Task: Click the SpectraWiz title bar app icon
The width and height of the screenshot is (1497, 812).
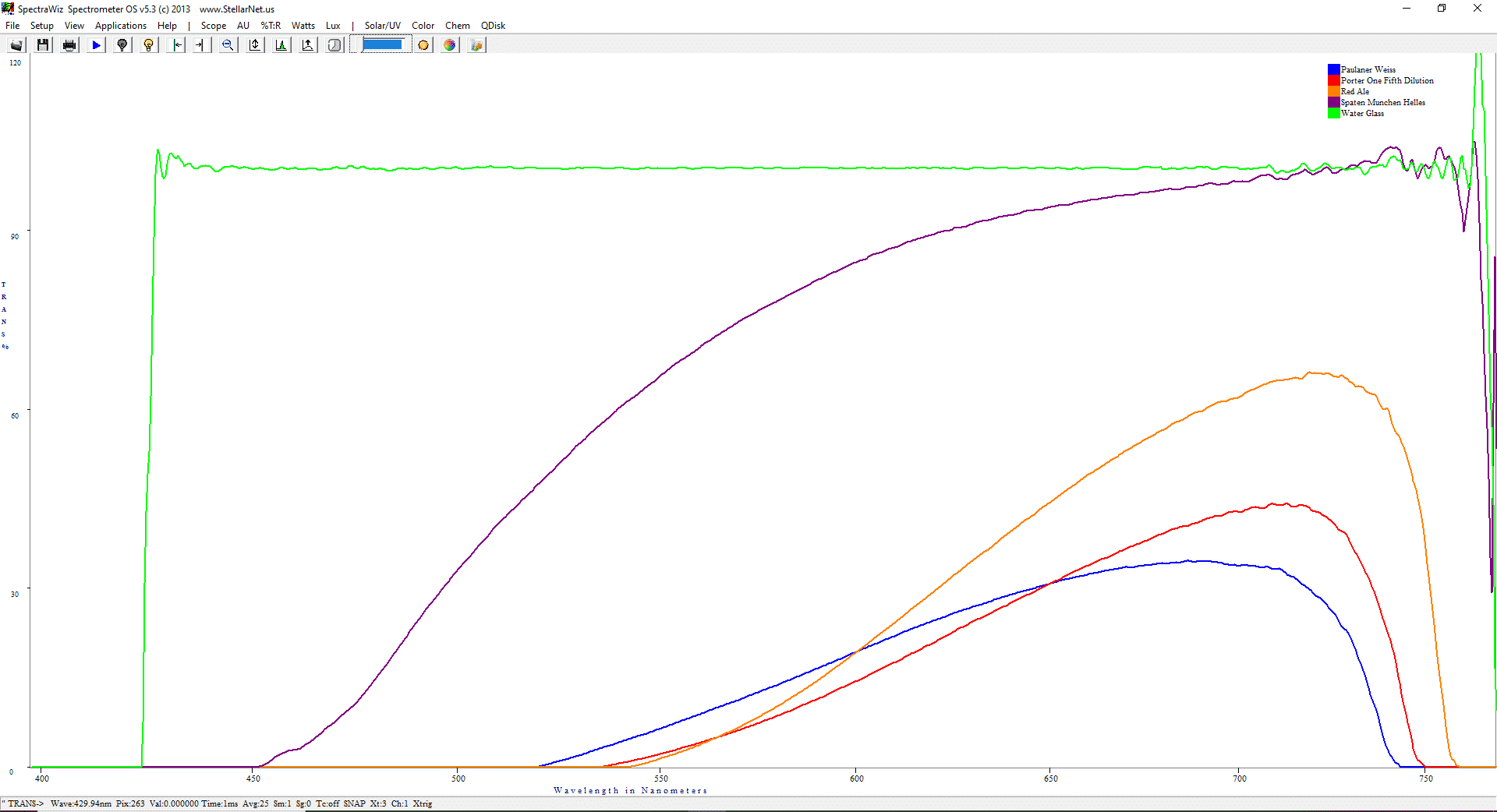Action: click(8, 9)
